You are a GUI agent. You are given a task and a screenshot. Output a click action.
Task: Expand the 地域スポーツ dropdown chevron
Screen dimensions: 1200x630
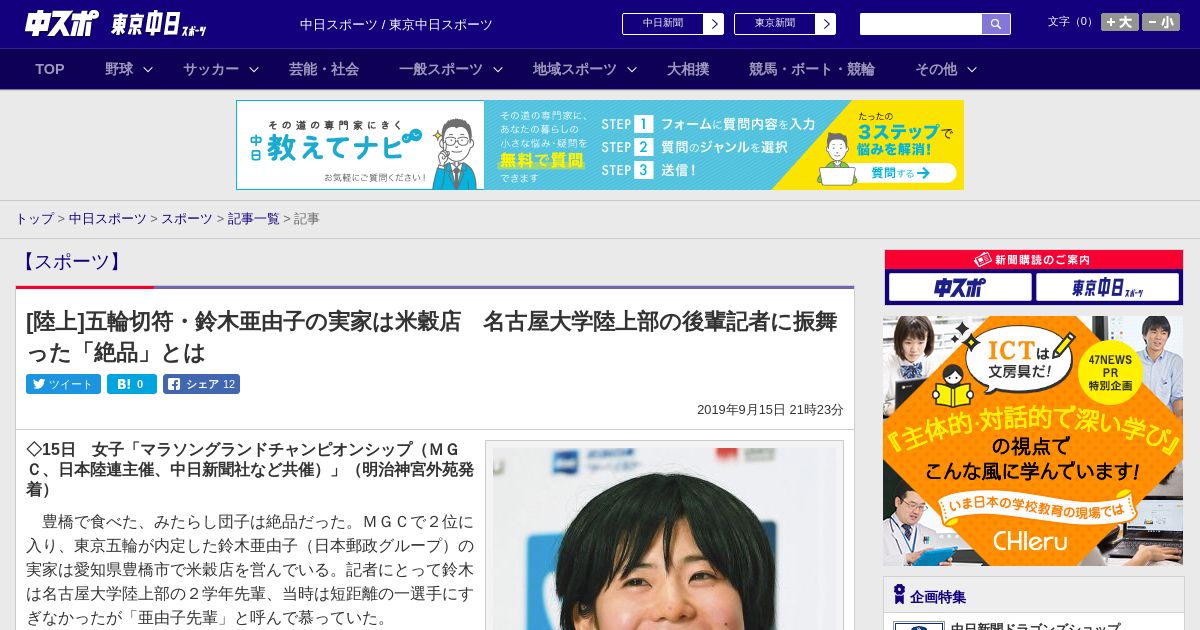coord(632,70)
